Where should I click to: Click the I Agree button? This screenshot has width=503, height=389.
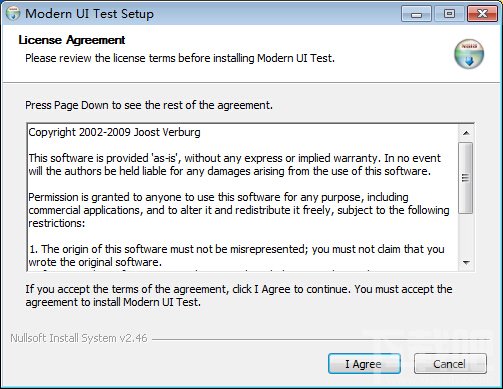[364, 364]
